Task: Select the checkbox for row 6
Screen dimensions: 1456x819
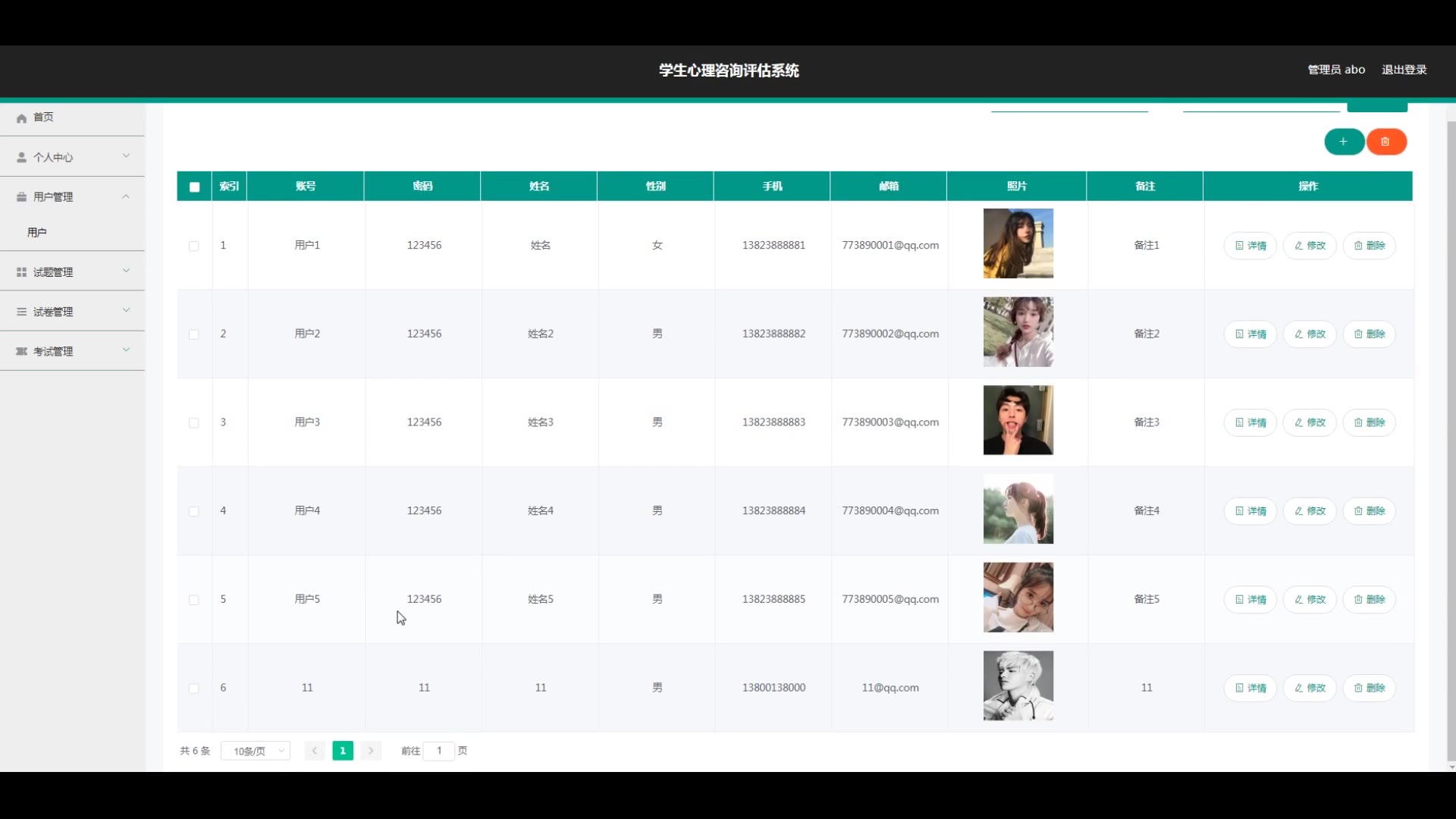Action: 194,688
